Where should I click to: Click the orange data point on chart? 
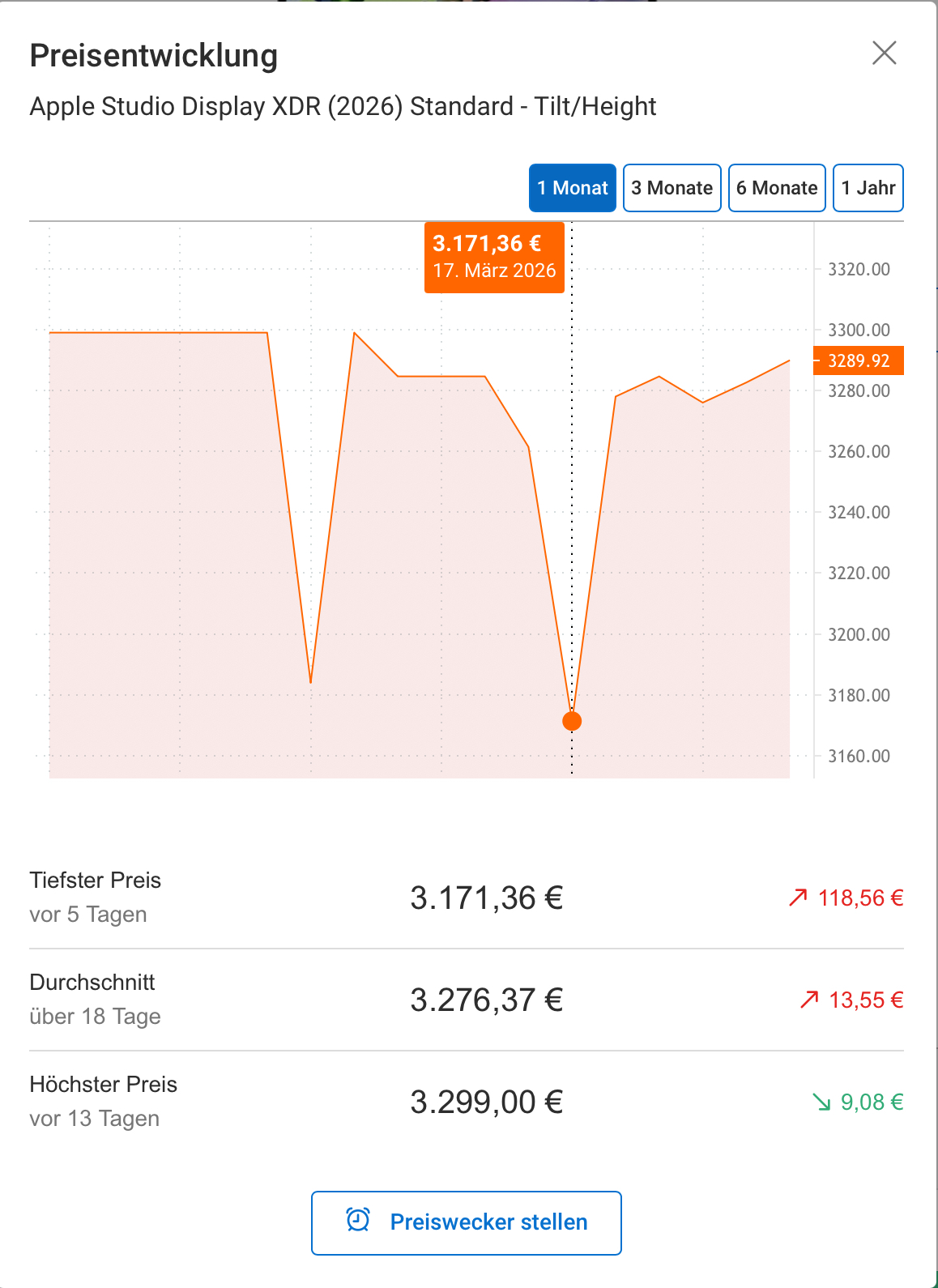(x=572, y=721)
